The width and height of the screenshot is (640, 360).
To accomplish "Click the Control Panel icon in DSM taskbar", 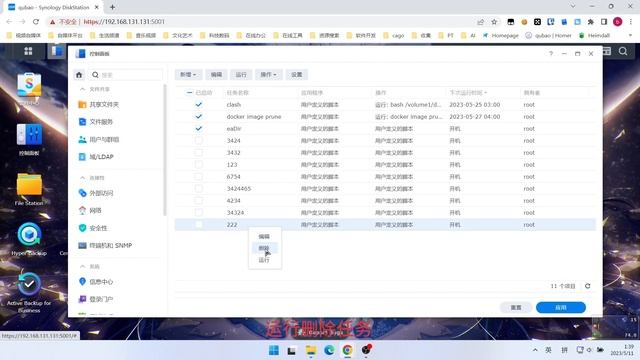I will pyautogui.click(x=57, y=51).
